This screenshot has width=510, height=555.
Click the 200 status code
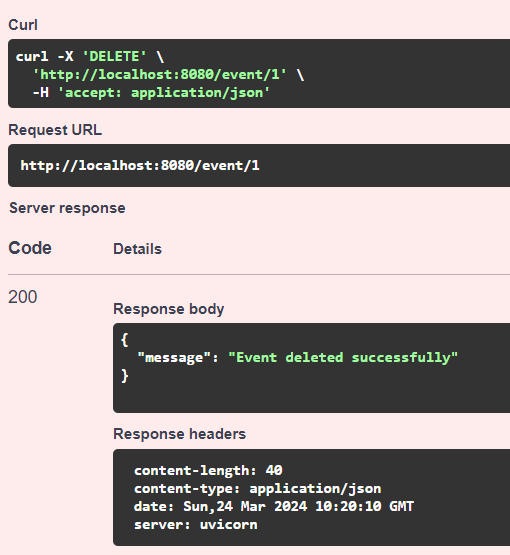click(x=23, y=297)
